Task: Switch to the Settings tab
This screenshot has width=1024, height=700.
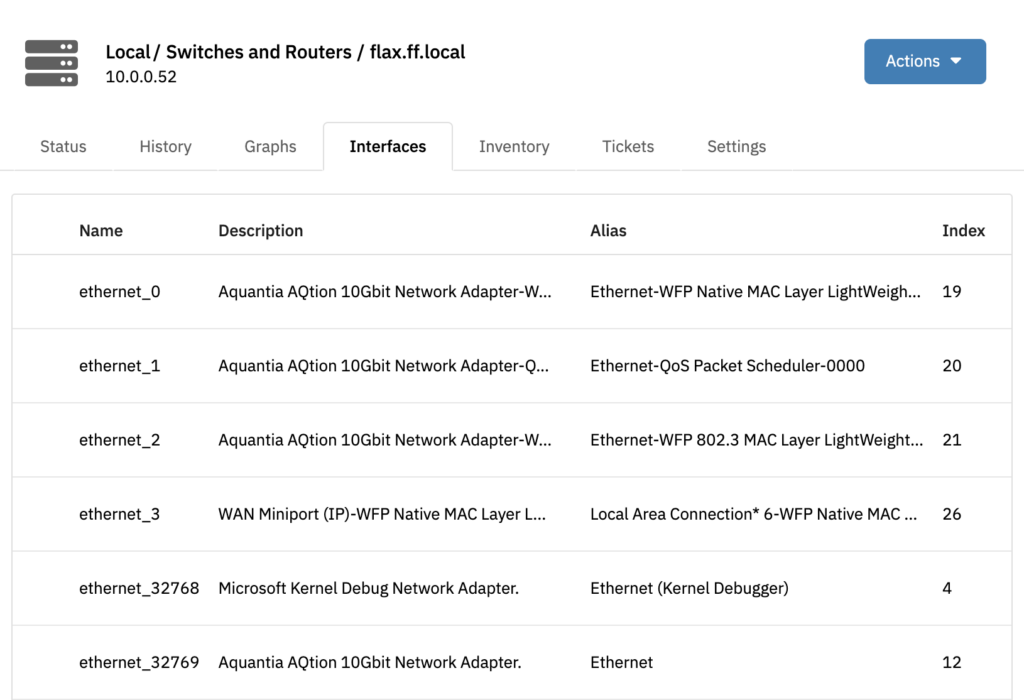Action: pos(737,146)
